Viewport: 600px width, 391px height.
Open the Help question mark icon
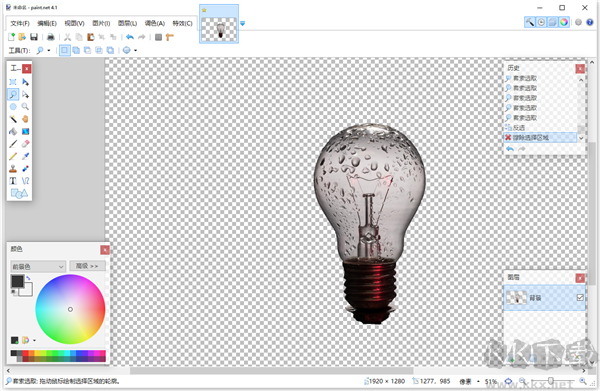point(590,22)
